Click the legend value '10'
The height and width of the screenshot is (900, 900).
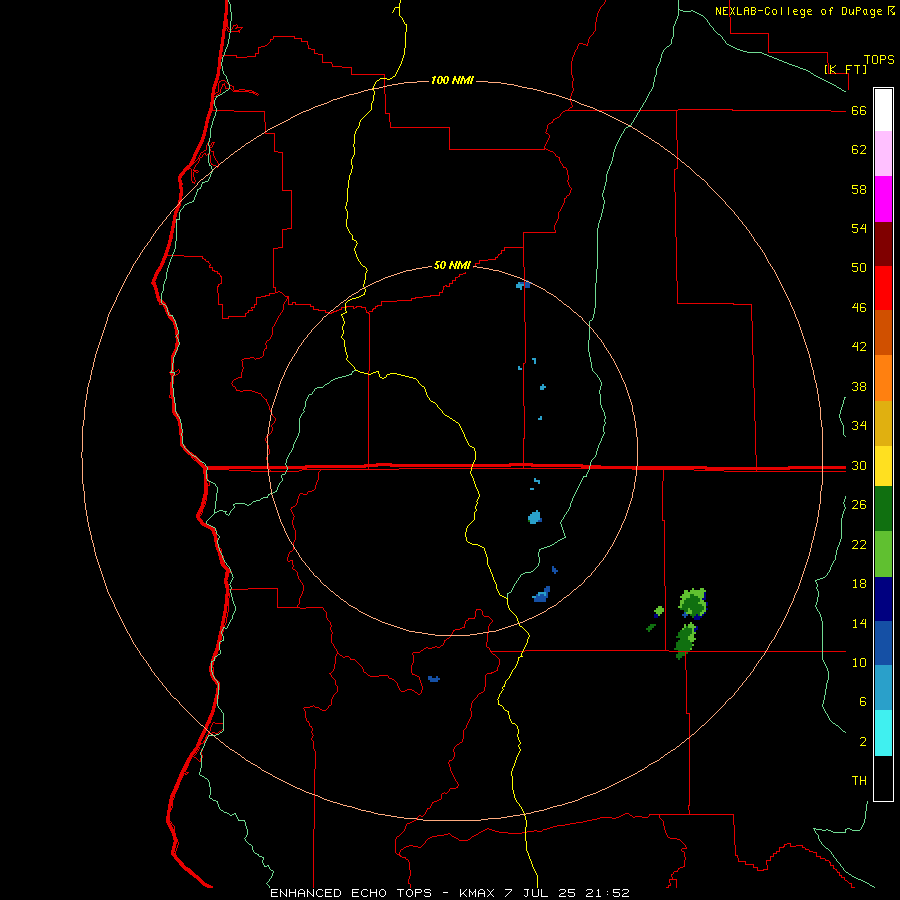pos(859,662)
